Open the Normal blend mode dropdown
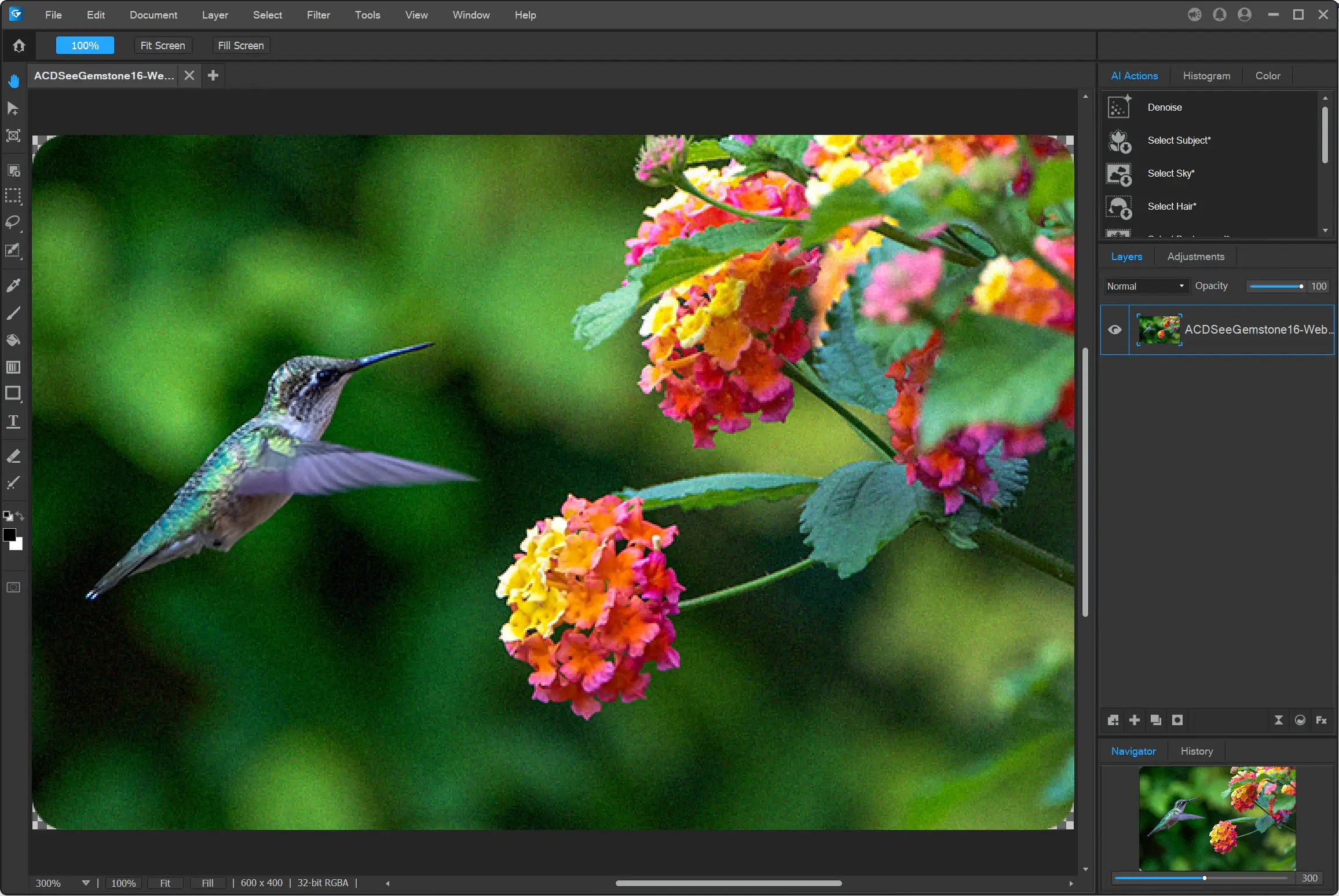Image resolution: width=1339 pixels, height=896 pixels. point(1145,286)
